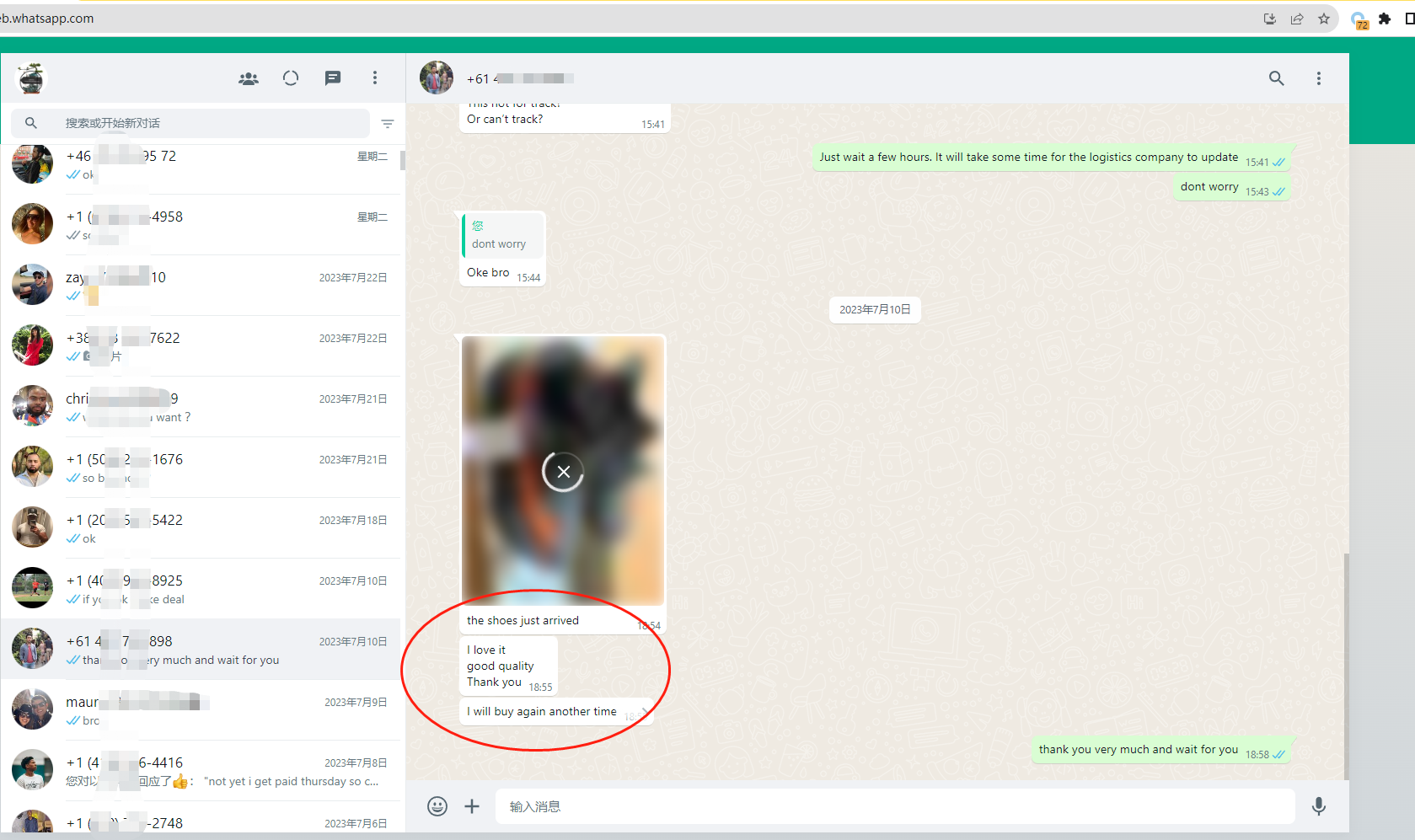Image resolution: width=1415 pixels, height=840 pixels.
Task: Select chat ending in 8925
Action: pyautogui.click(x=202, y=589)
